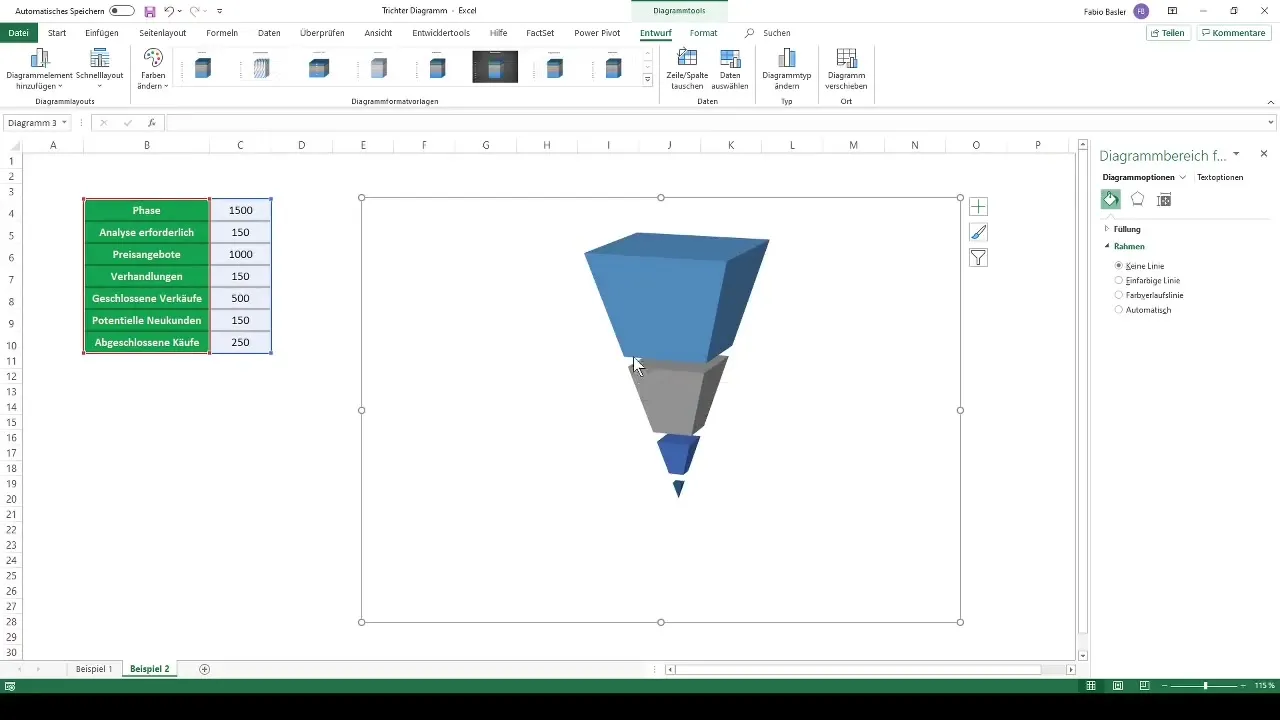Switch to the Beispiel 1 sheet tab

(x=94, y=669)
